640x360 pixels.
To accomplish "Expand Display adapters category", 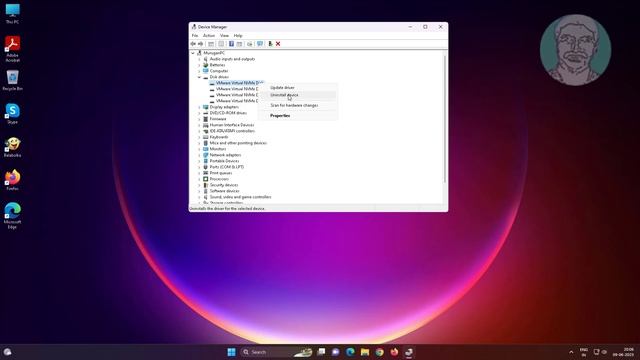I will point(199,107).
